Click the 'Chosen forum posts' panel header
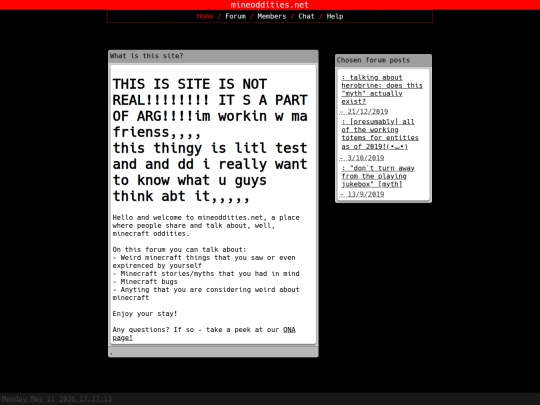 (x=383, y=60)
